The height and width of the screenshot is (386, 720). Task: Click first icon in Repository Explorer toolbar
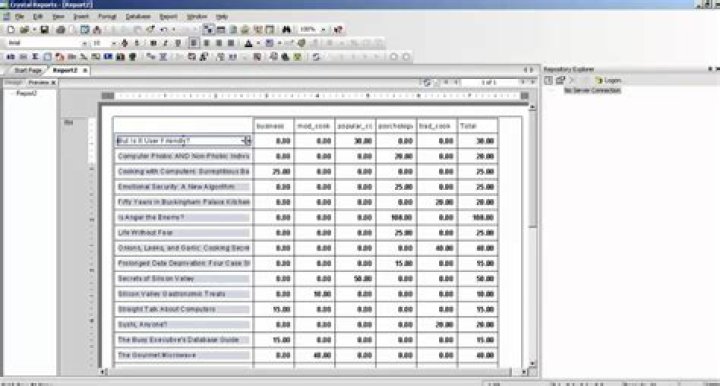(548, 80)
